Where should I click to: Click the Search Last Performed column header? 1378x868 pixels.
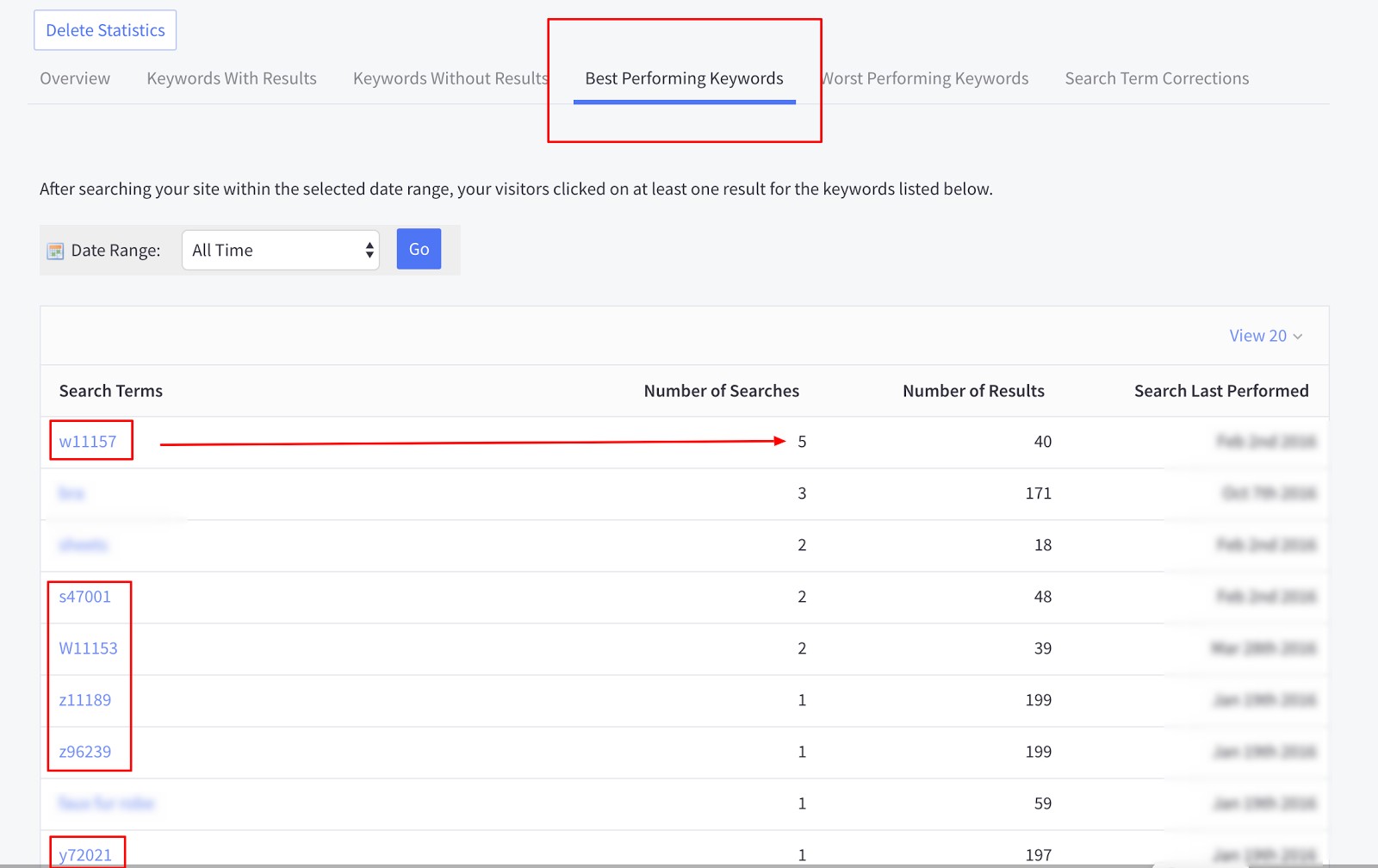1220,391
